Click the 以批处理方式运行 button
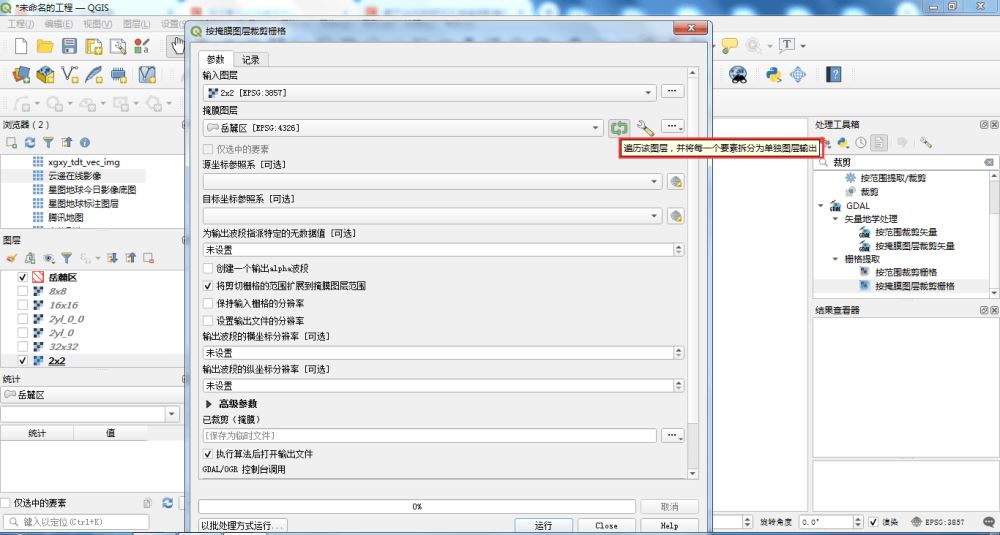Screen dimensions: 1000x535 pos(243,525)
